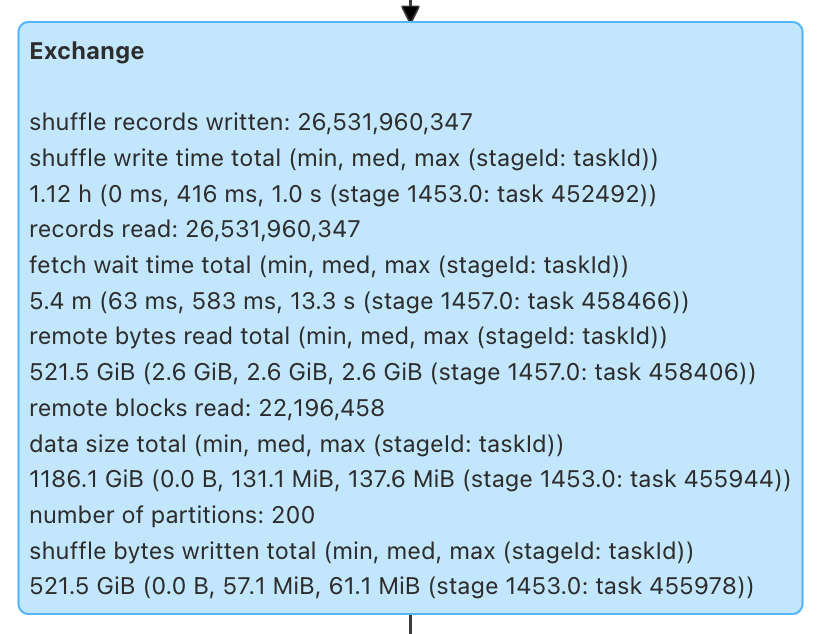Click the outgoing connector line below Exchange node

tap(410, 625)
